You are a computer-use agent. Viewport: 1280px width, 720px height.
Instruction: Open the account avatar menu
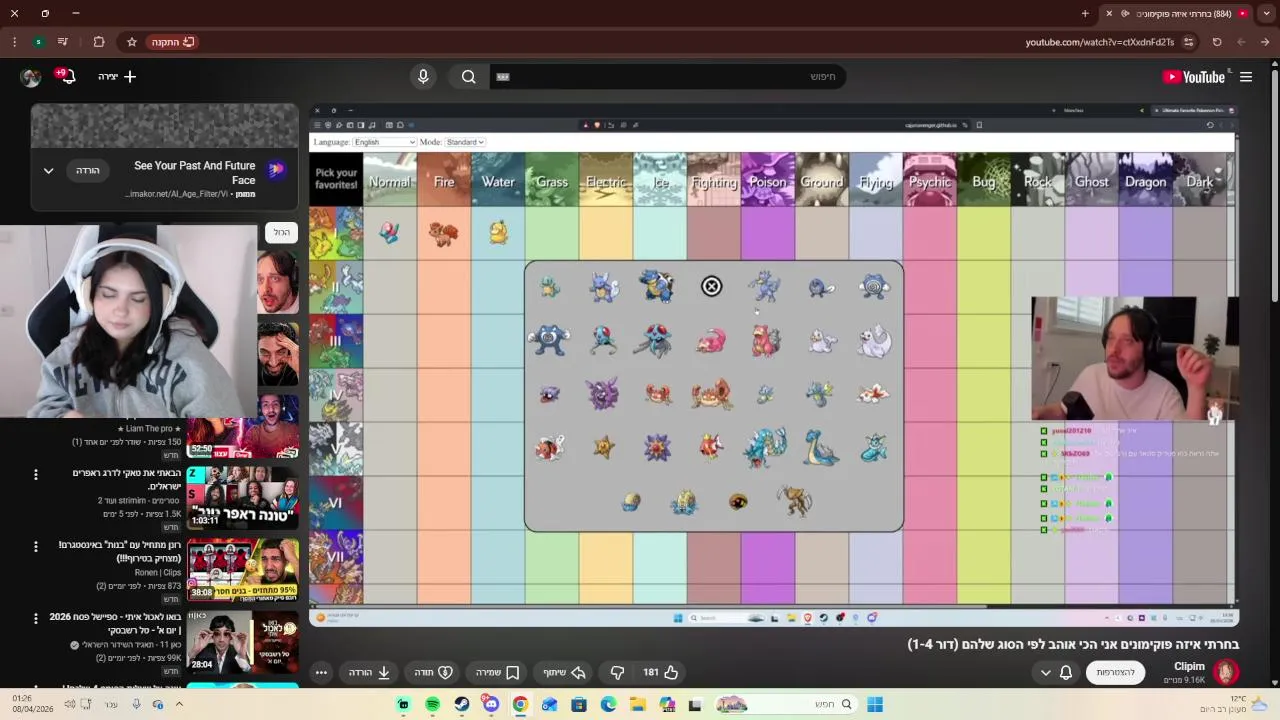(30, 77)
